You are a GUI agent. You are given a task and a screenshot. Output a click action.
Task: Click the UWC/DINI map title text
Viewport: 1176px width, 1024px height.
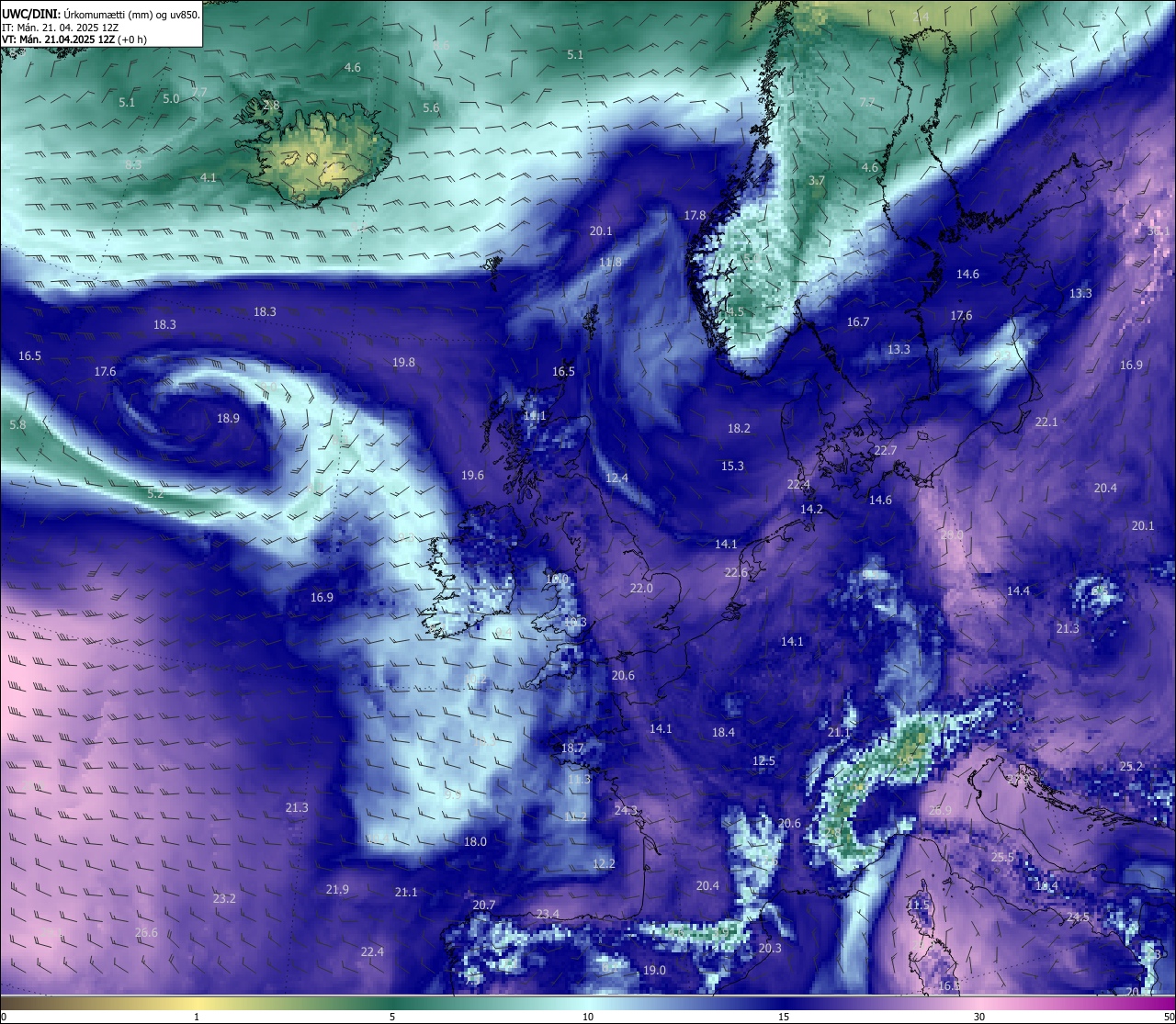[x=100, y=15]
